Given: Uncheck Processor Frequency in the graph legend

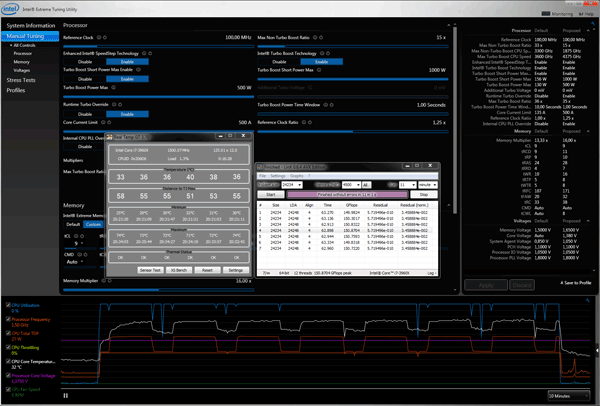Looking at the screenshot, I should [x=8, y=319].
